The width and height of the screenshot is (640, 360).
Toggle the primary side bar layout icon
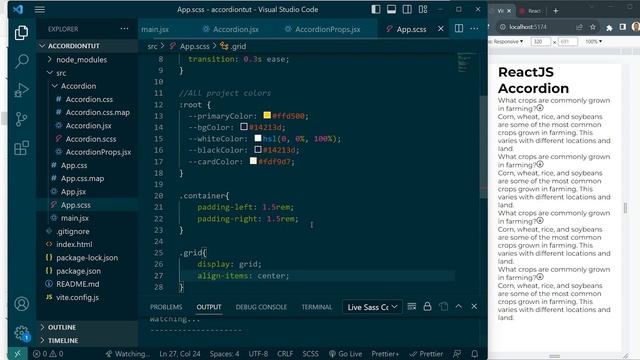point(376,9)
